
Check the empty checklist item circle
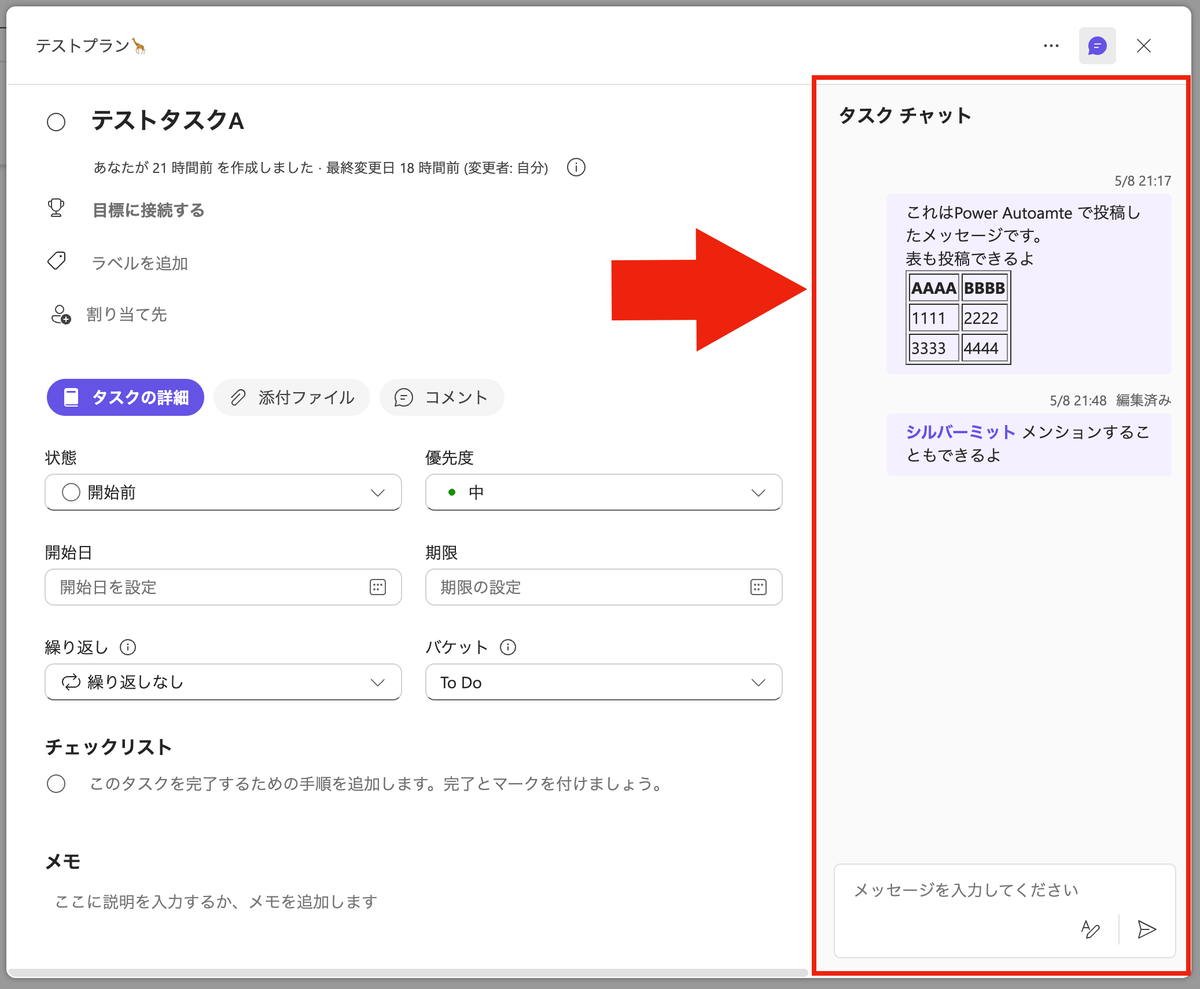(x=56, y=784)
